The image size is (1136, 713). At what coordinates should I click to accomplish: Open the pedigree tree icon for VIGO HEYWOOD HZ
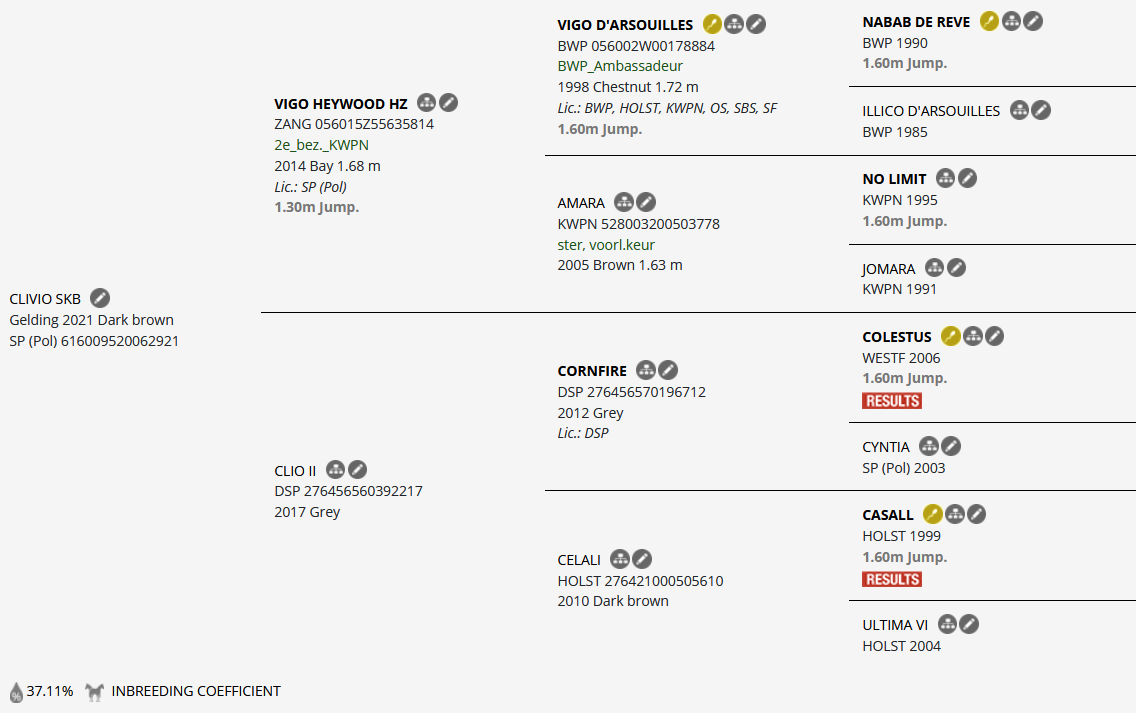click(427, 103)
